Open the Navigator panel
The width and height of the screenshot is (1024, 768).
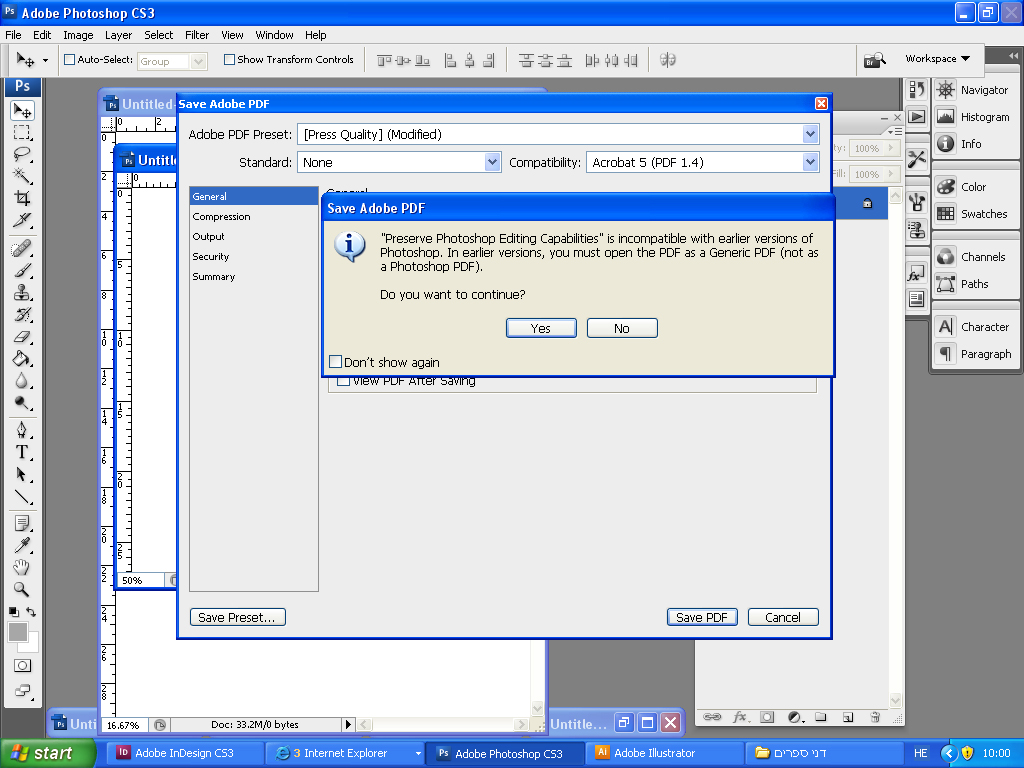972,90
